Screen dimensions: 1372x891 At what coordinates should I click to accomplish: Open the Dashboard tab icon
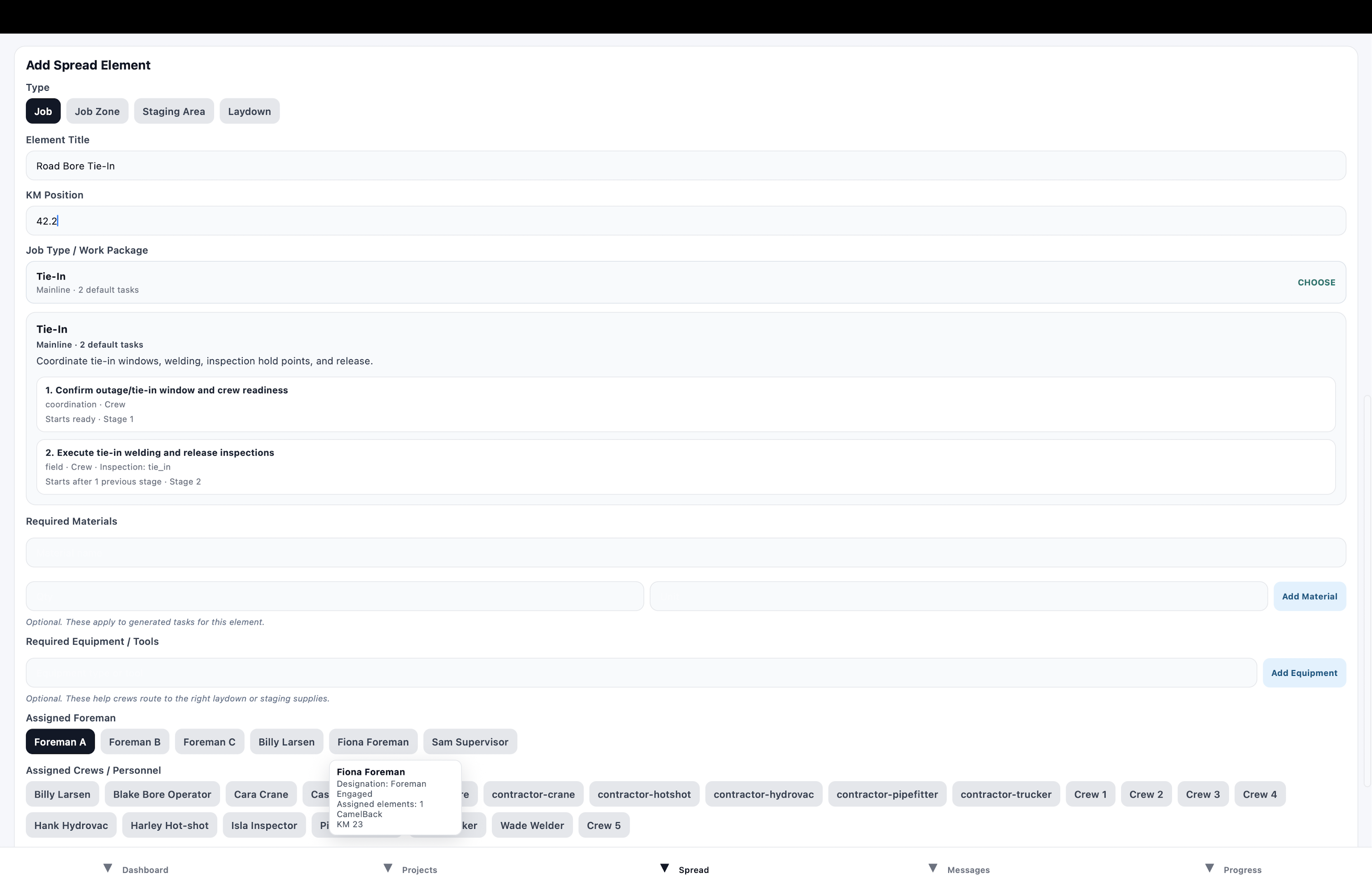108,868
